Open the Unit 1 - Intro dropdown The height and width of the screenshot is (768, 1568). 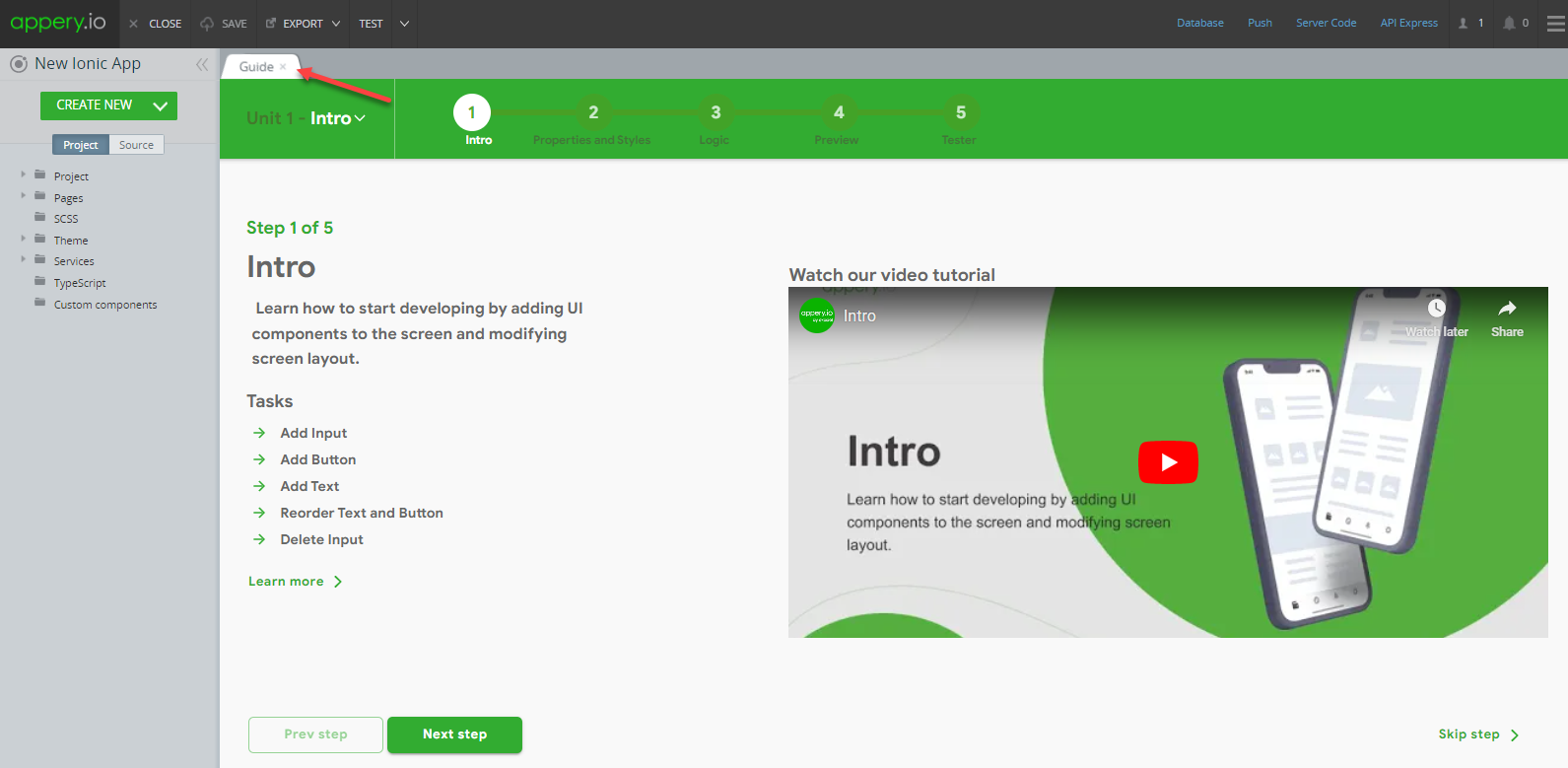(306, 118)
